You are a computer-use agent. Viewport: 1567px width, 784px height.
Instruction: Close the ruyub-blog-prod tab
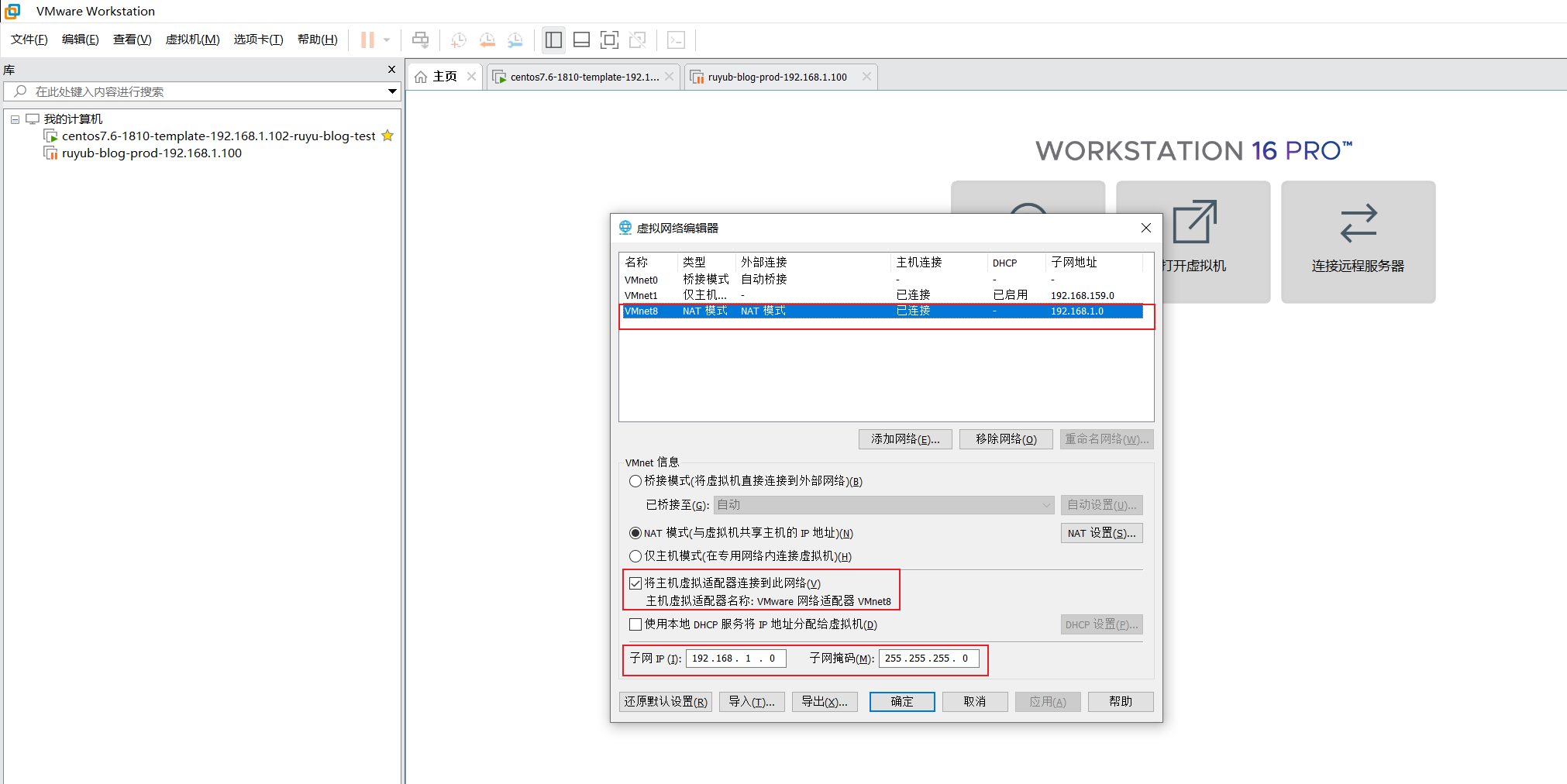866,76
